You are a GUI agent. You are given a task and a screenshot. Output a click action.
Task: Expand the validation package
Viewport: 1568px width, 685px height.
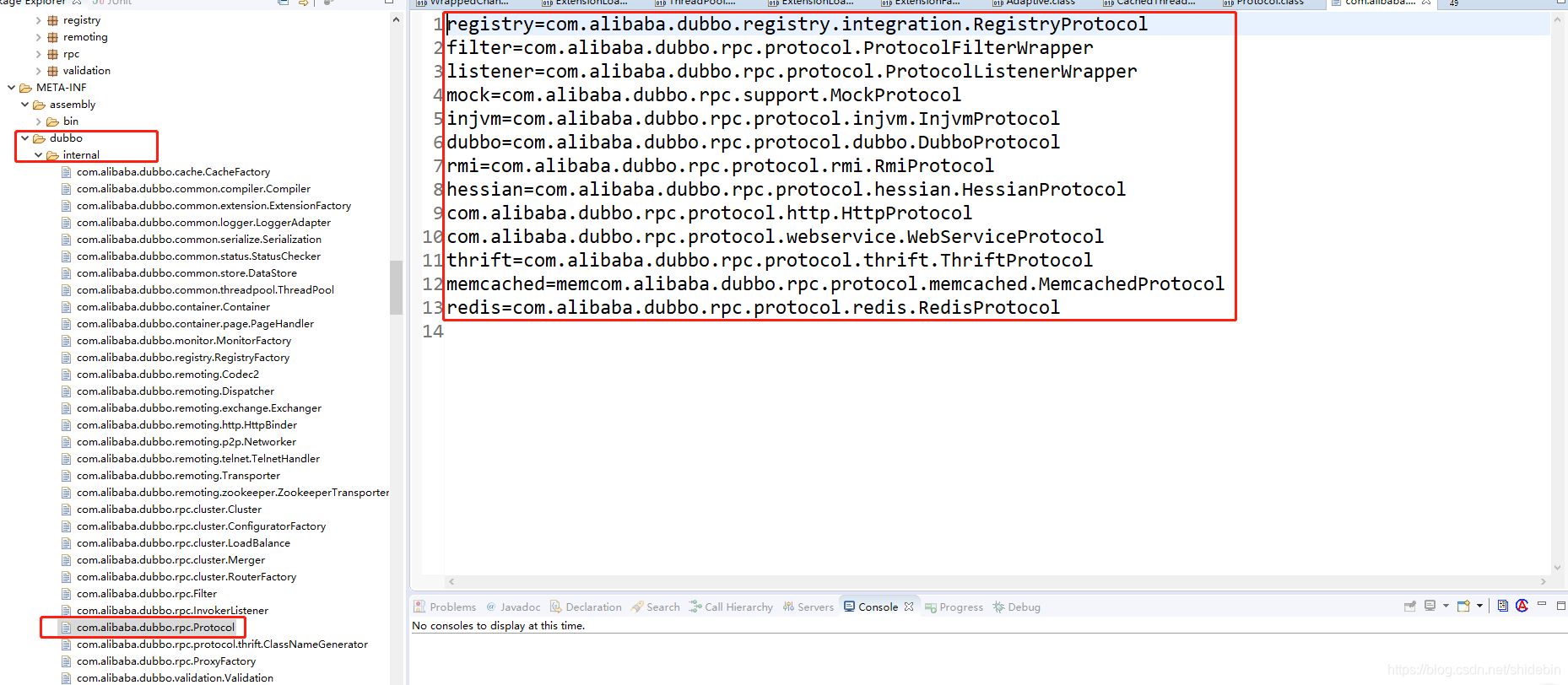38,71
